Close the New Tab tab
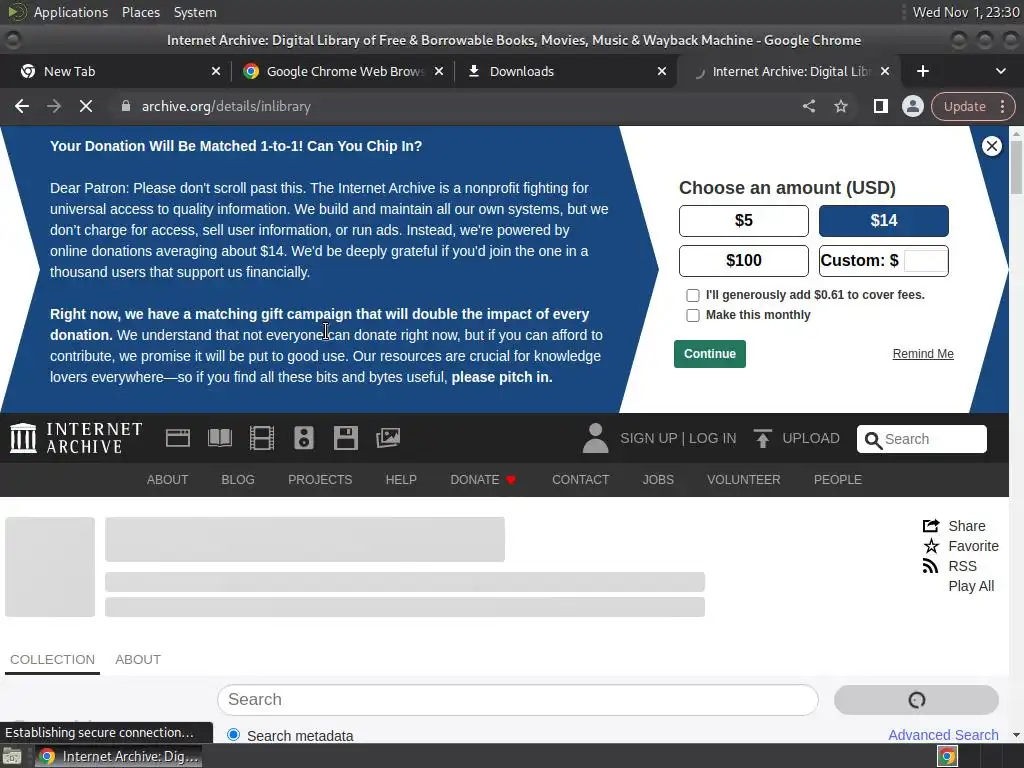Image resolution: width=1024 pixels, height=768 pixels. click(216, 71)
